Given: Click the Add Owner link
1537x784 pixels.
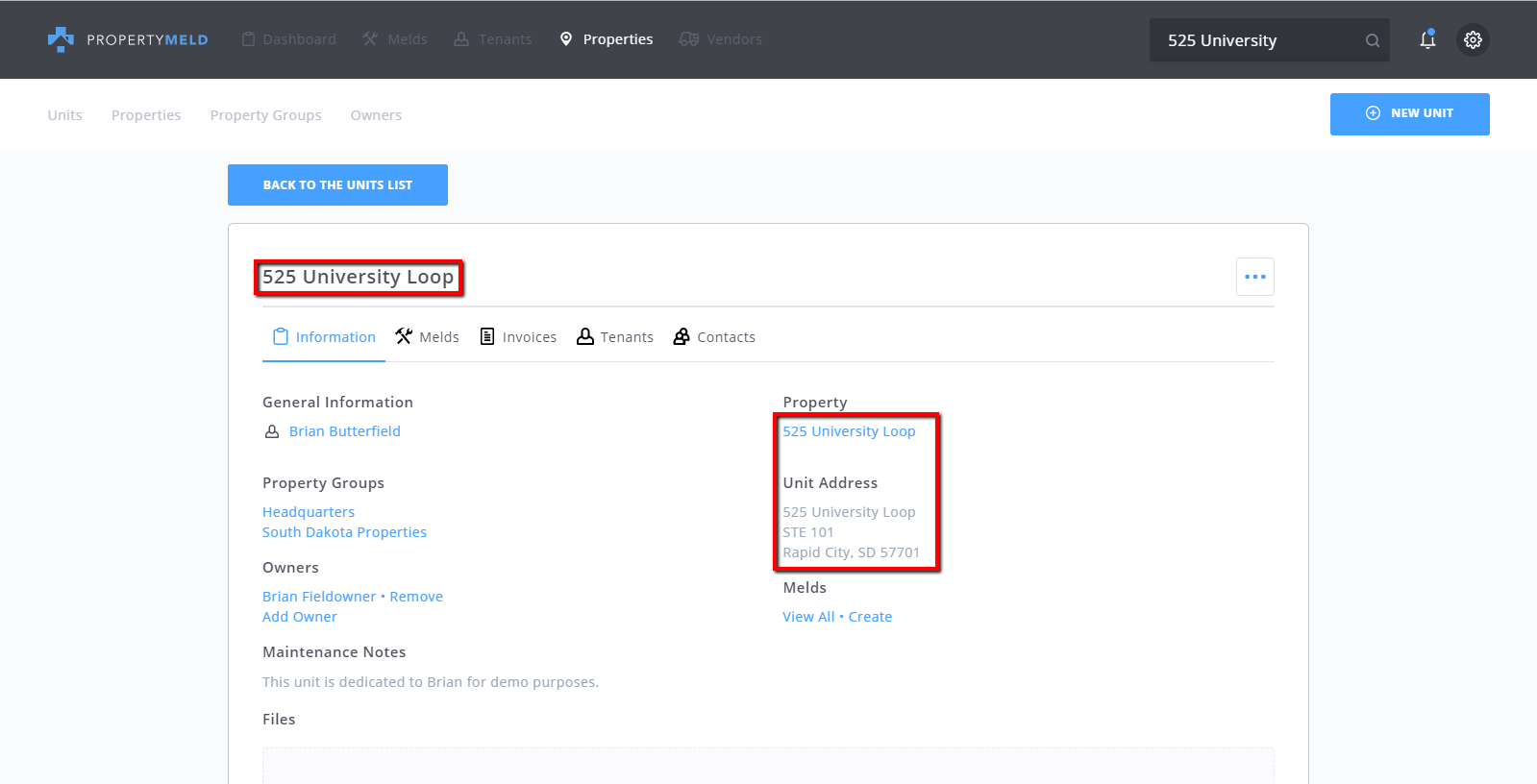Looking at the screenshot, I should 300,617.
